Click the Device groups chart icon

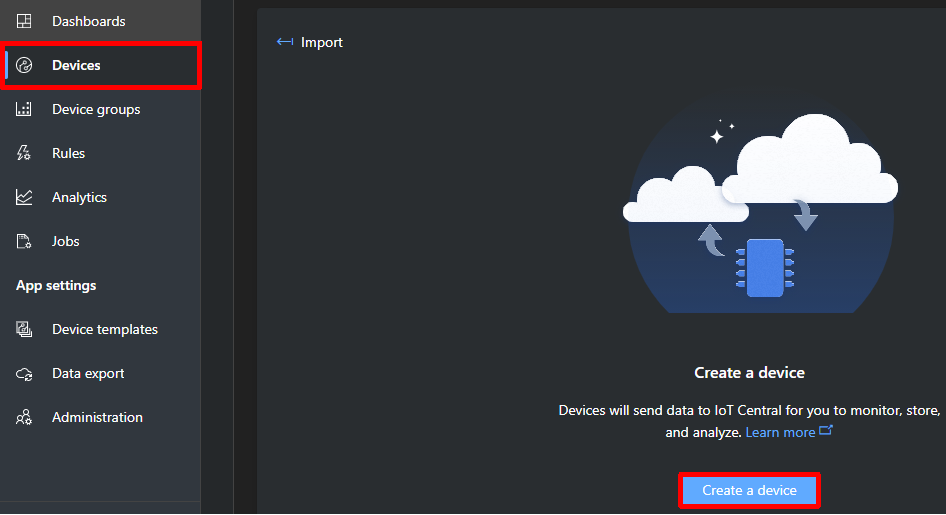(24, 109)
